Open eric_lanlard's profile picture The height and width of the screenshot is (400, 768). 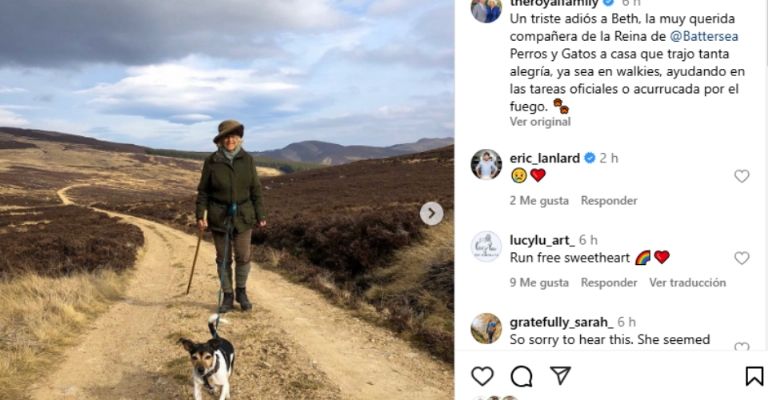(x=486, y=164)
